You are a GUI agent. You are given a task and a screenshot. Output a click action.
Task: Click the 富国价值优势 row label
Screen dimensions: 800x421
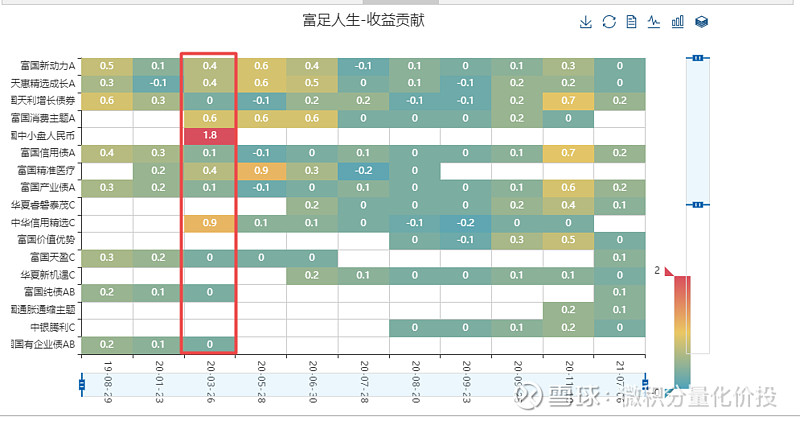coord(46,240)
